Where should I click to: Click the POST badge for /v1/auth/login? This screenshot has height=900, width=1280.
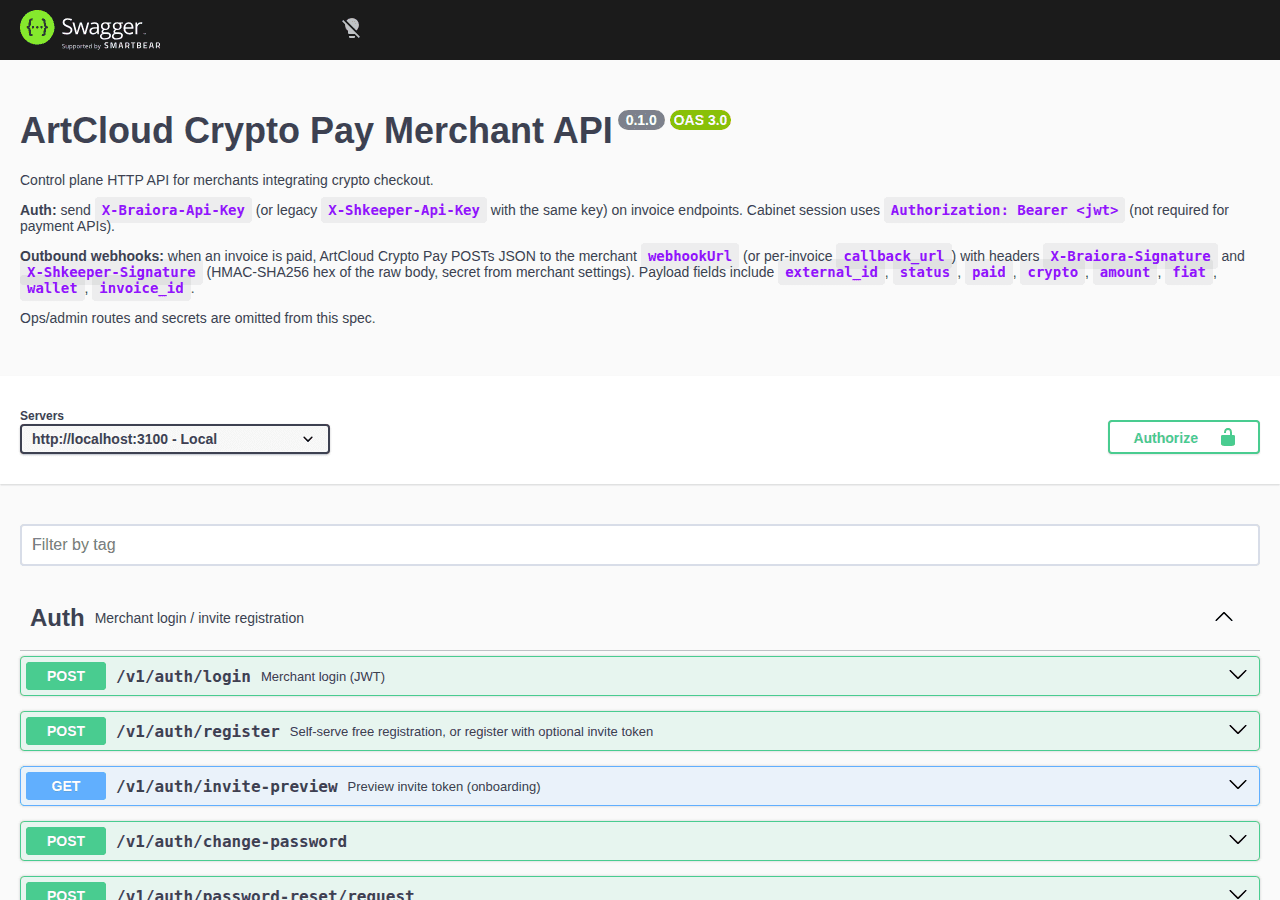[x=66, y=676]
